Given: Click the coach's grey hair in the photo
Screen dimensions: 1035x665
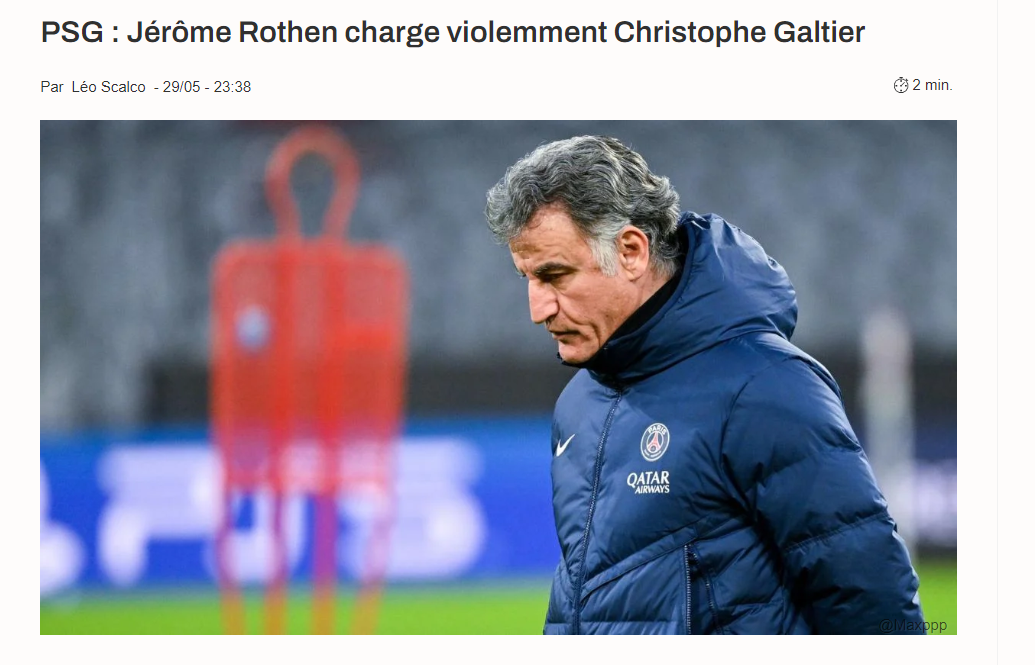Looking at the screenshot, I should [x=581, y=185].
